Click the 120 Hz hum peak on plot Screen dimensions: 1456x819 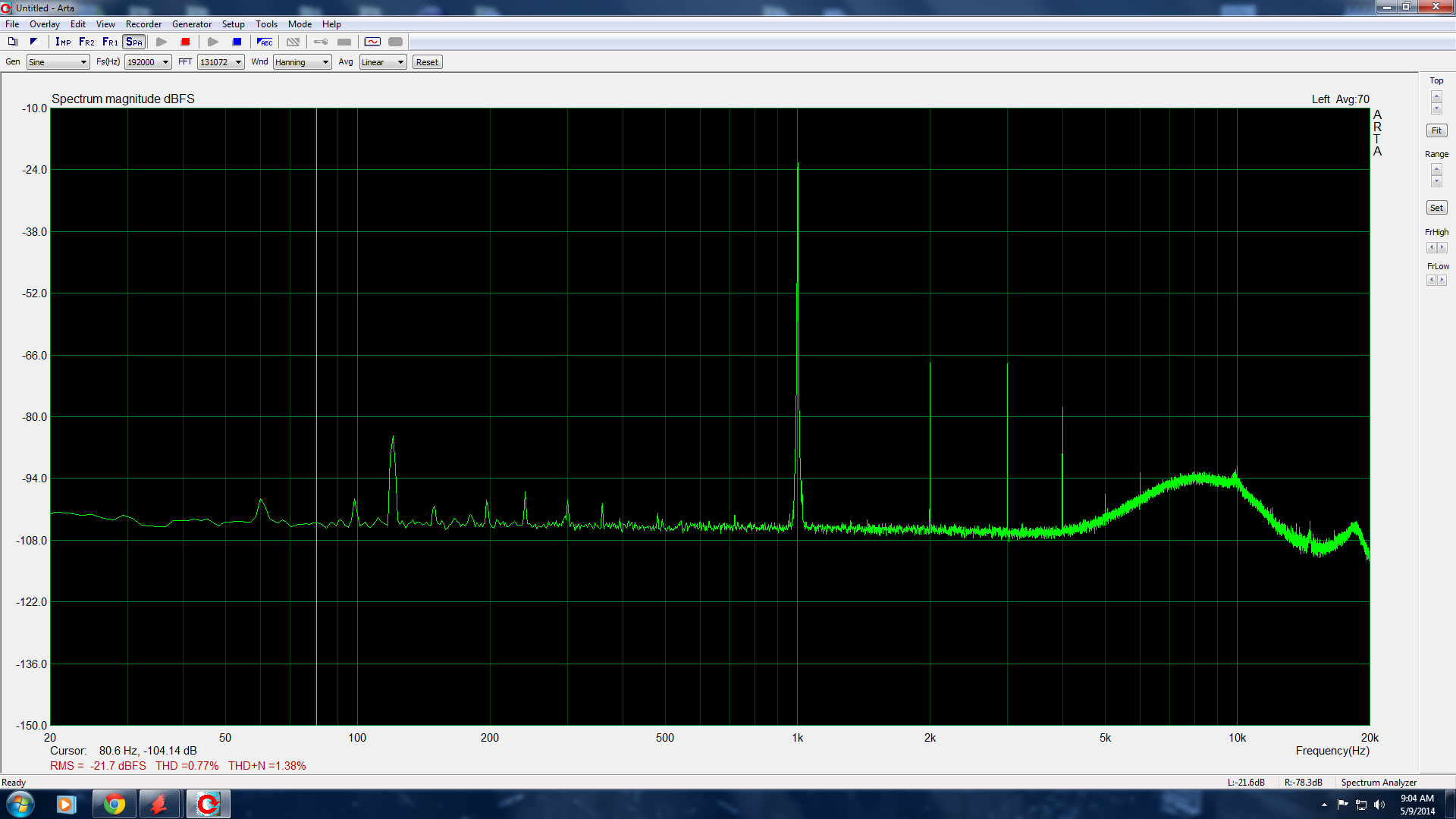click(393, 438)
